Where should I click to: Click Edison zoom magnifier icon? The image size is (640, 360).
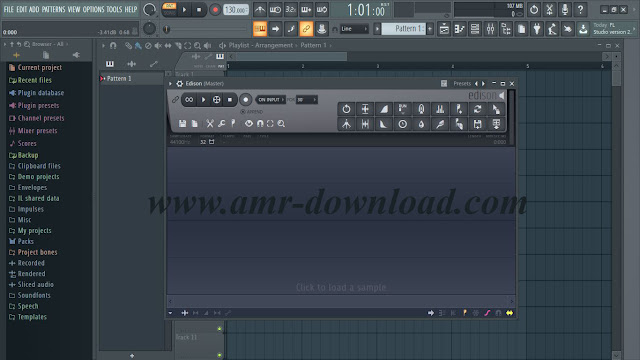point(281,123)
